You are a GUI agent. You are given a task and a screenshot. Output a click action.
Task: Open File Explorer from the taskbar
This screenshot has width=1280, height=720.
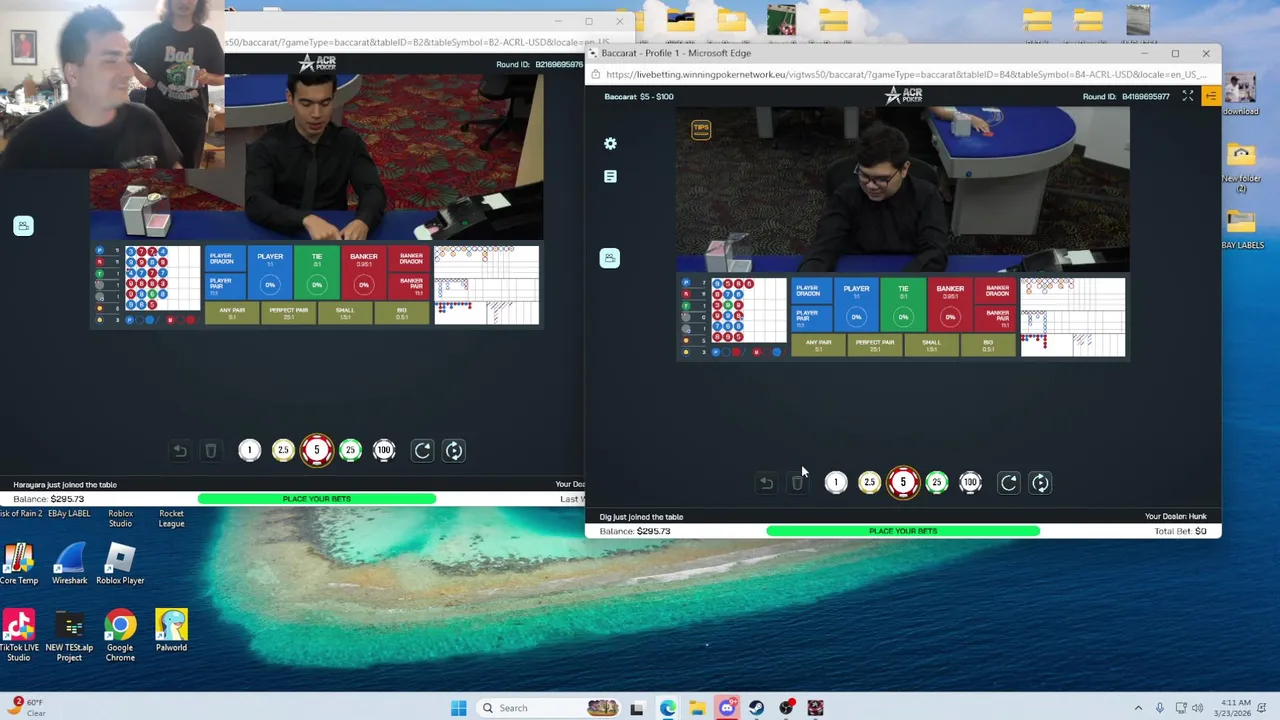tap(697, 708)
